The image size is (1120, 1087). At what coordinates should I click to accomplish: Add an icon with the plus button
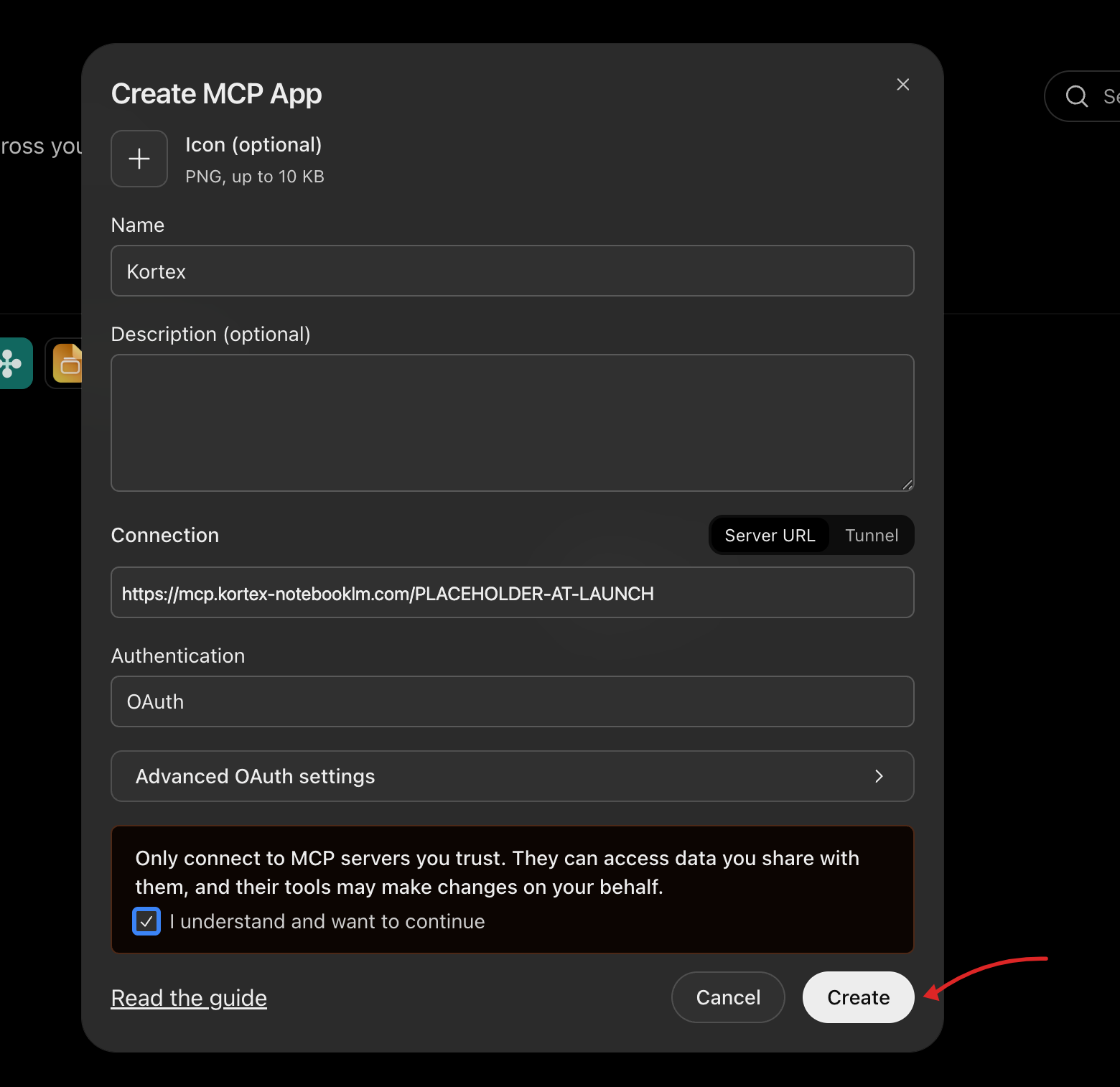click(x=139, y=159)
